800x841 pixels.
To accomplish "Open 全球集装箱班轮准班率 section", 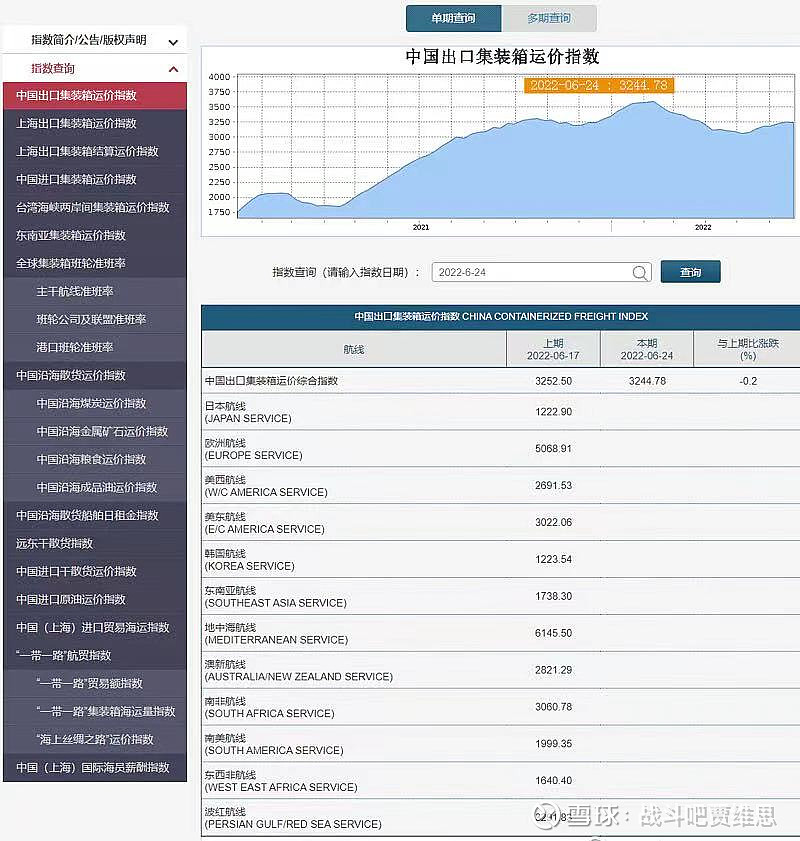I will (70, 263).
